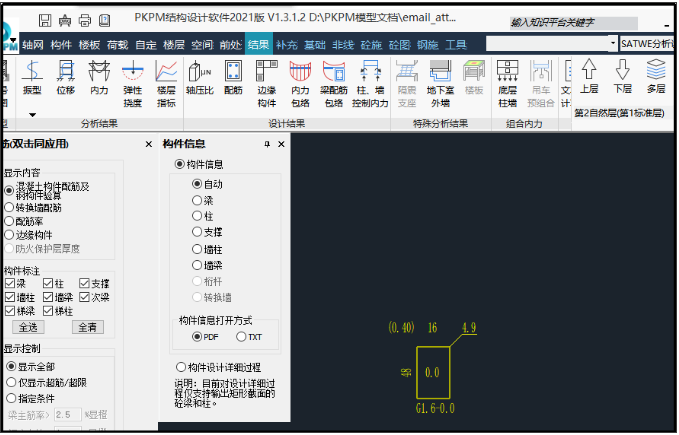679x435 pixels.
Task: Open 楼板 slab analysis results
Action: [474, 78]
